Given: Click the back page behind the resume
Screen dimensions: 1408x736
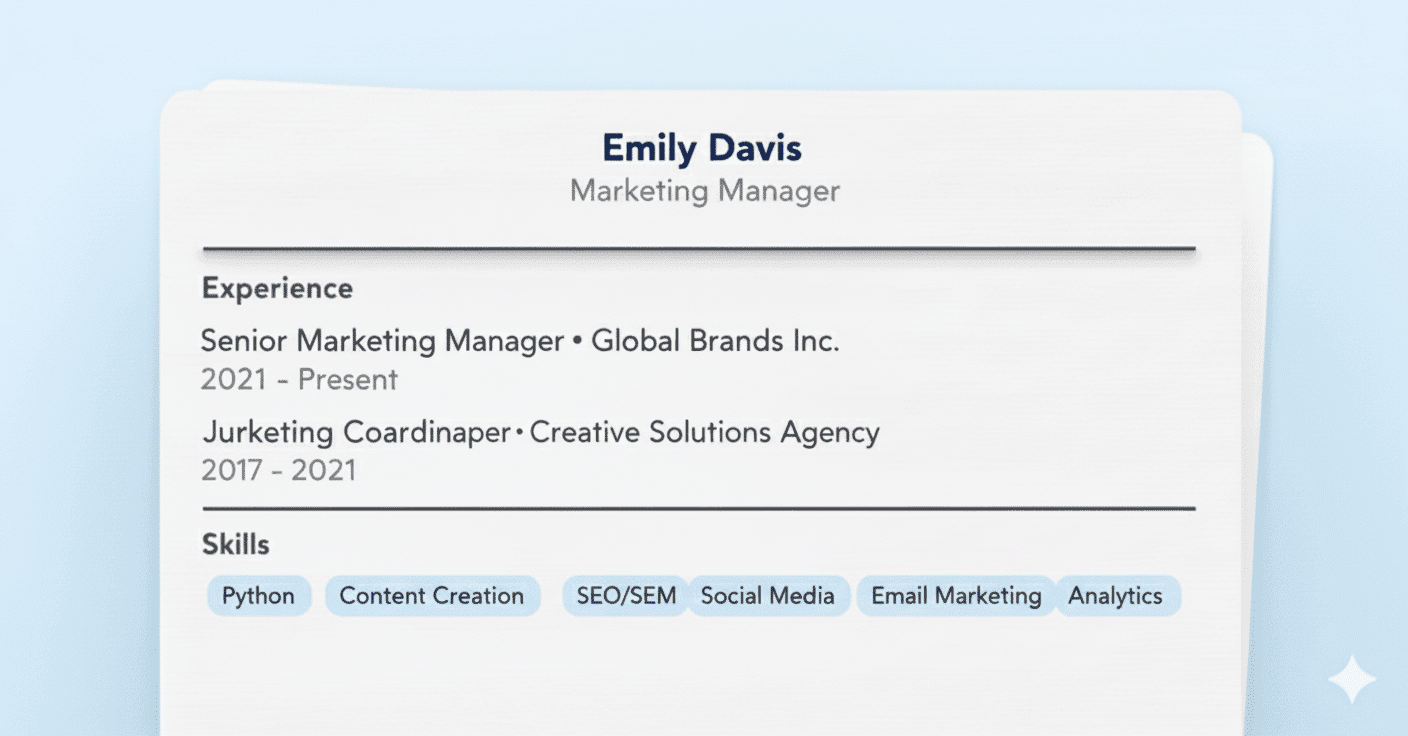Looking at the screenshot, I should [1257, 400].
